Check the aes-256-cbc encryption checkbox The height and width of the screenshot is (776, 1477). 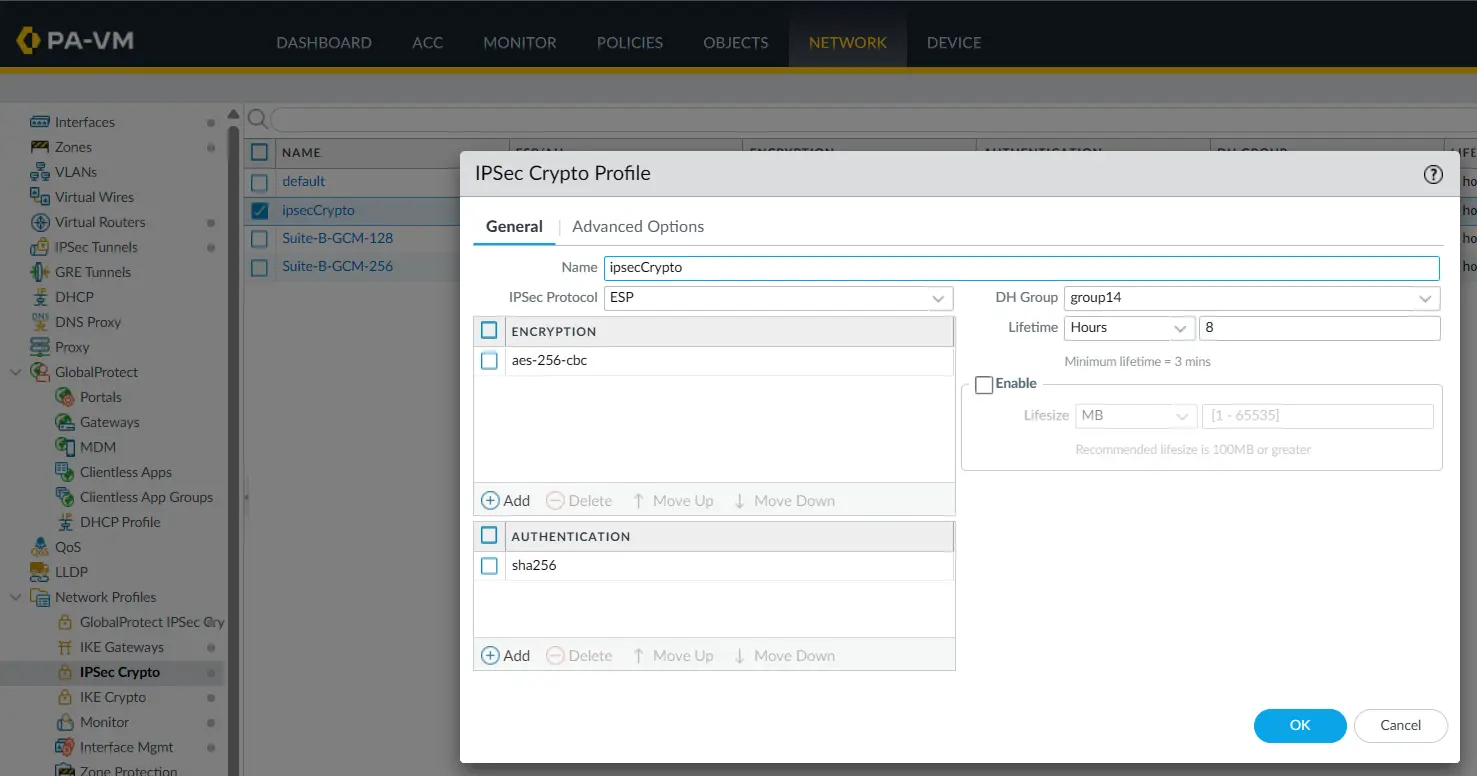[489, 360]
